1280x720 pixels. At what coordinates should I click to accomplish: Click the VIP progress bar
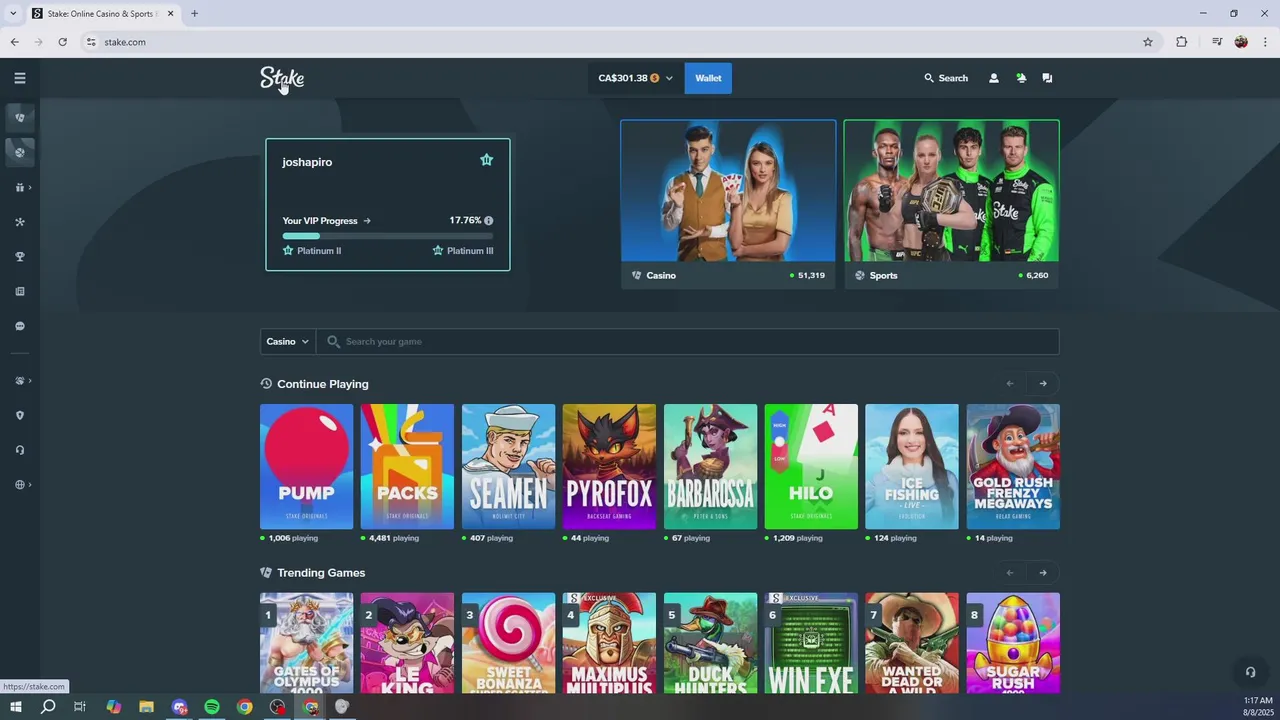tap(388, 236)
